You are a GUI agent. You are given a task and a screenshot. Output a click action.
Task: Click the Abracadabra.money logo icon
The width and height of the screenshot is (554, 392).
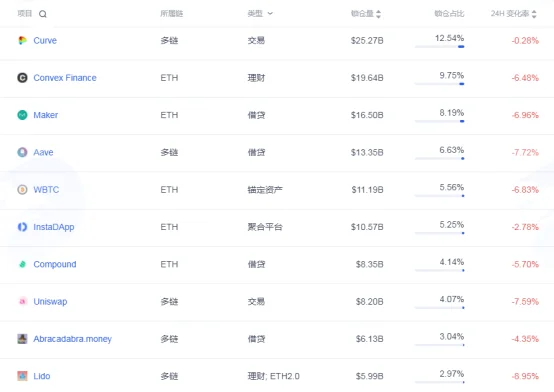point(22,339)
